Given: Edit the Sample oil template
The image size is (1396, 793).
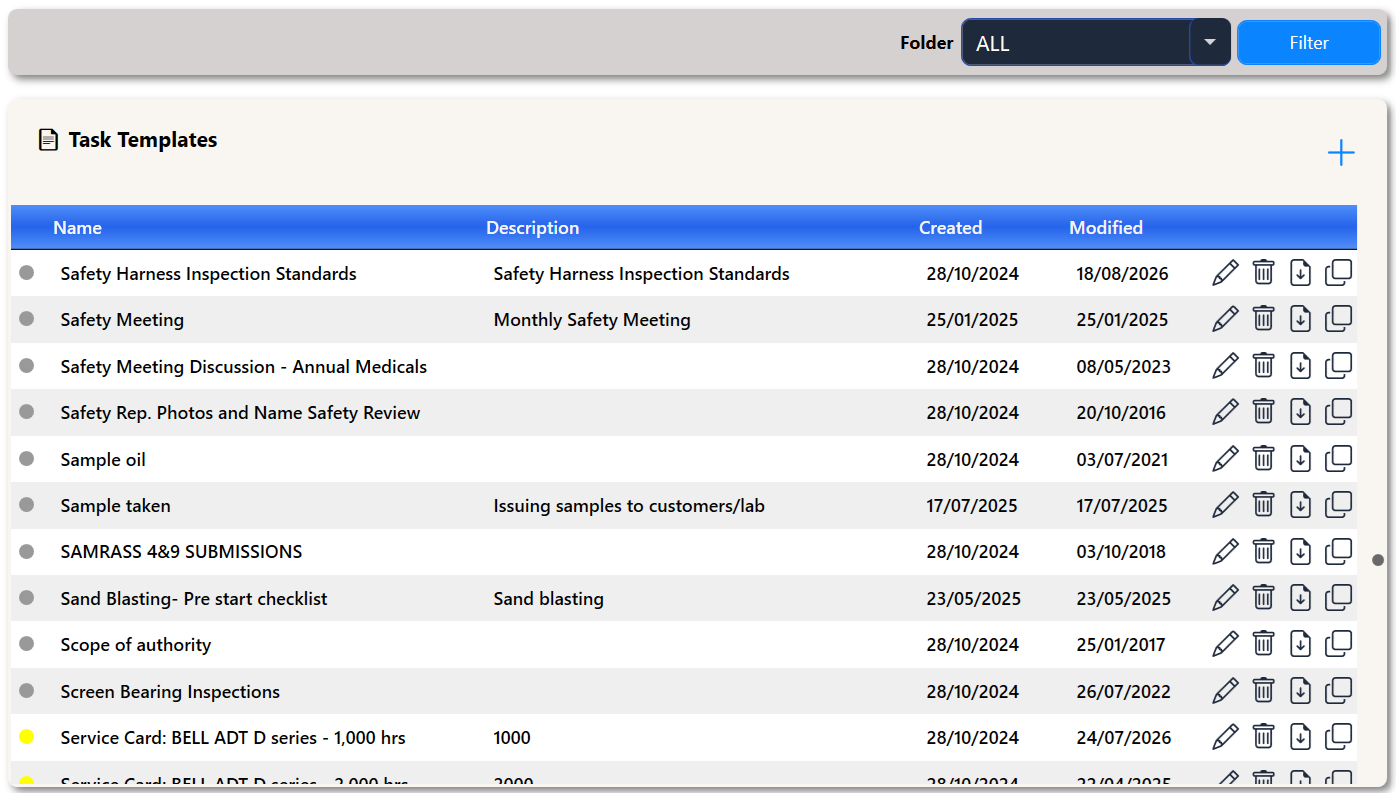Looking at the screenshot, I should tap(1225, 459).
